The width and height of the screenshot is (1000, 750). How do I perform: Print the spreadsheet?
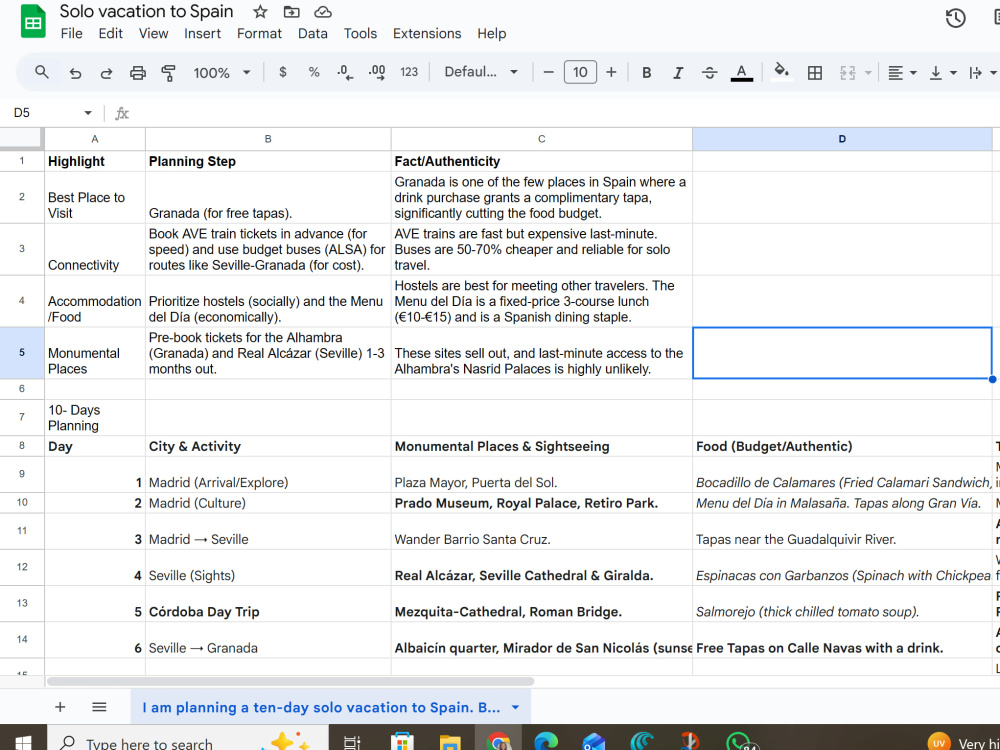point(138,73)
